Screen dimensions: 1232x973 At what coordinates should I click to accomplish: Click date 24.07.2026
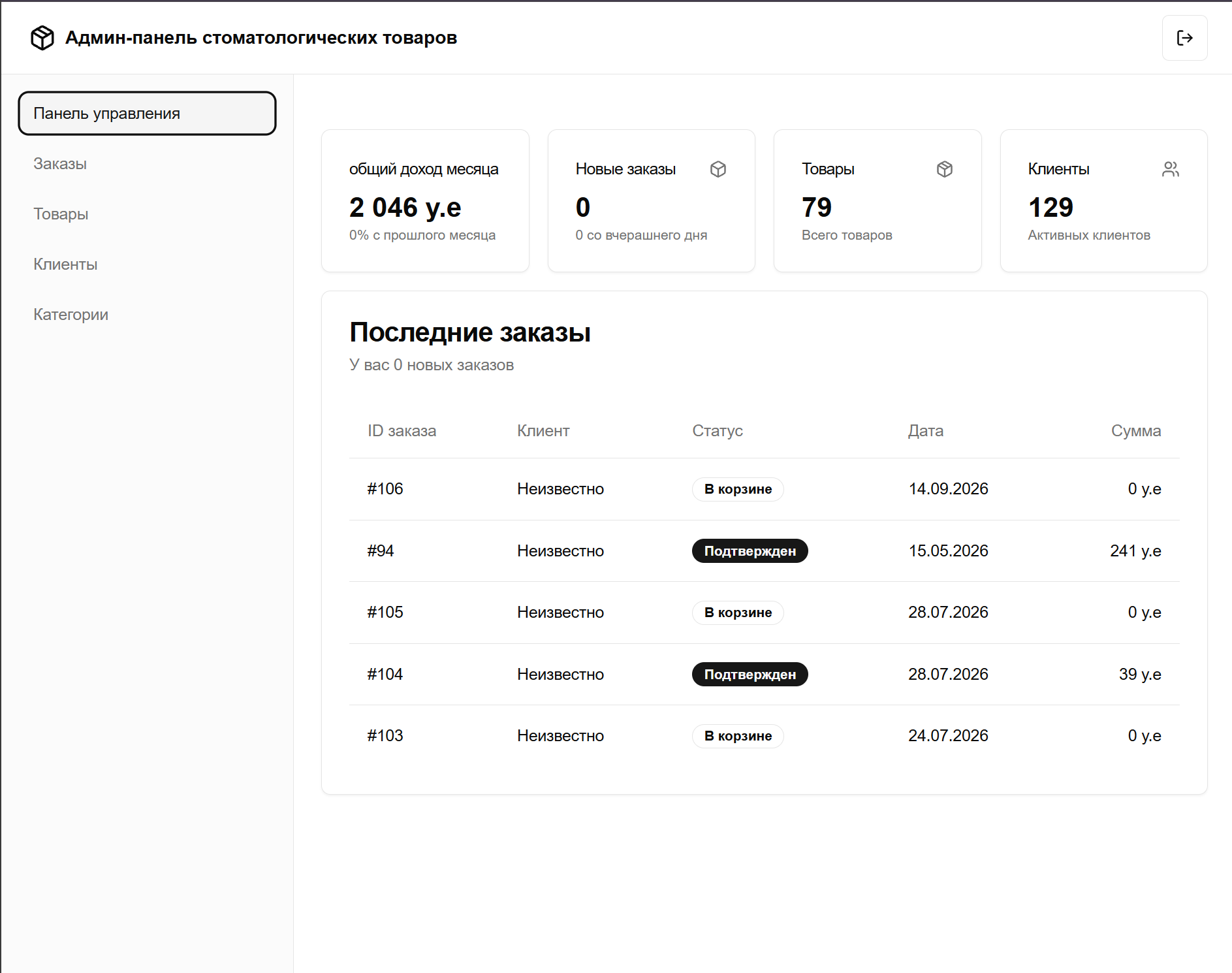click(x=948, y=736)
